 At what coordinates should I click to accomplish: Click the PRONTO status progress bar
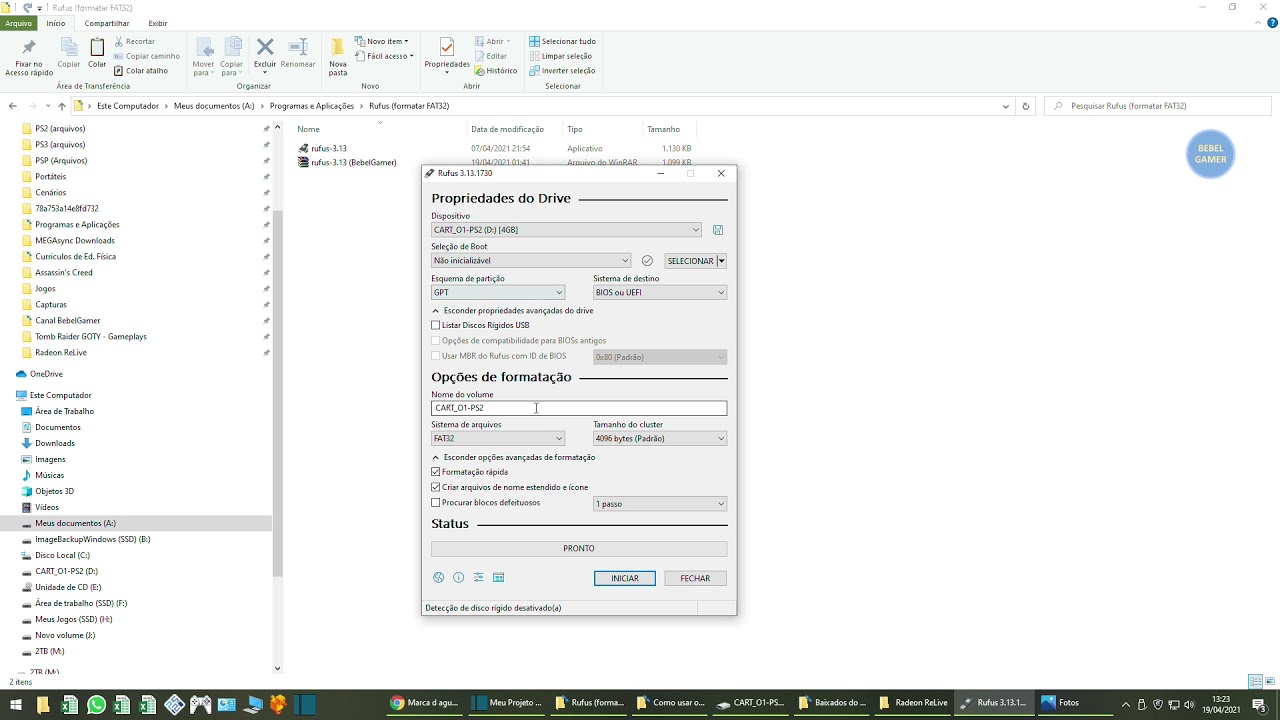[x=579, y=549]
